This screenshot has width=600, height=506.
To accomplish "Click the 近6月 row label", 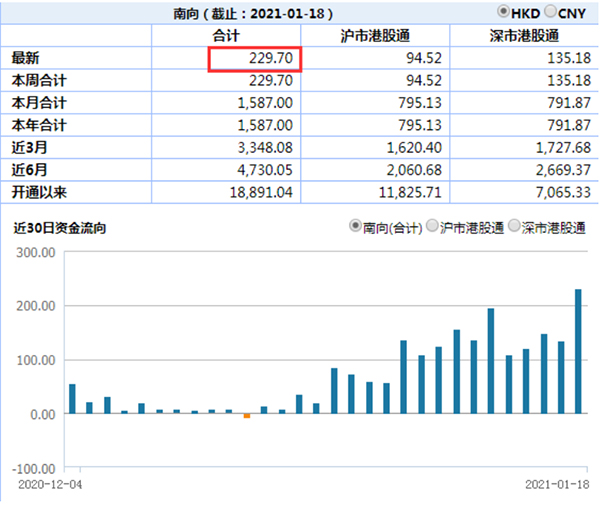I will tap(29, 170).
